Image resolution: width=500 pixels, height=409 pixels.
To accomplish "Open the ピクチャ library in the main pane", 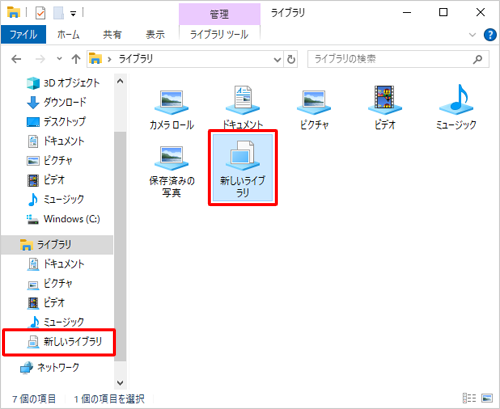I will click(314, 109).
